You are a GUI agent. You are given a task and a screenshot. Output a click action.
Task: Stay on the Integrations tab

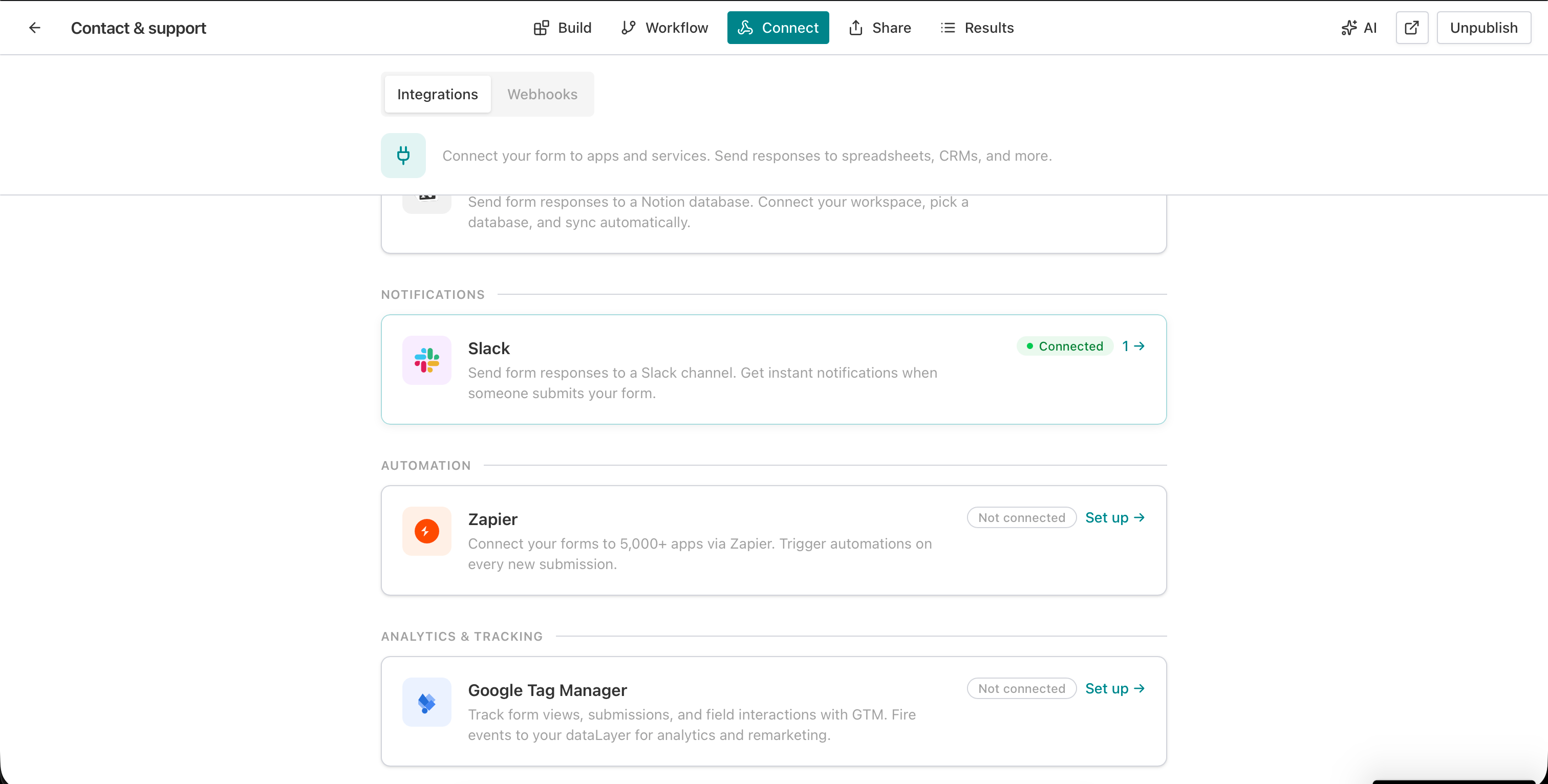pos(438,94)
